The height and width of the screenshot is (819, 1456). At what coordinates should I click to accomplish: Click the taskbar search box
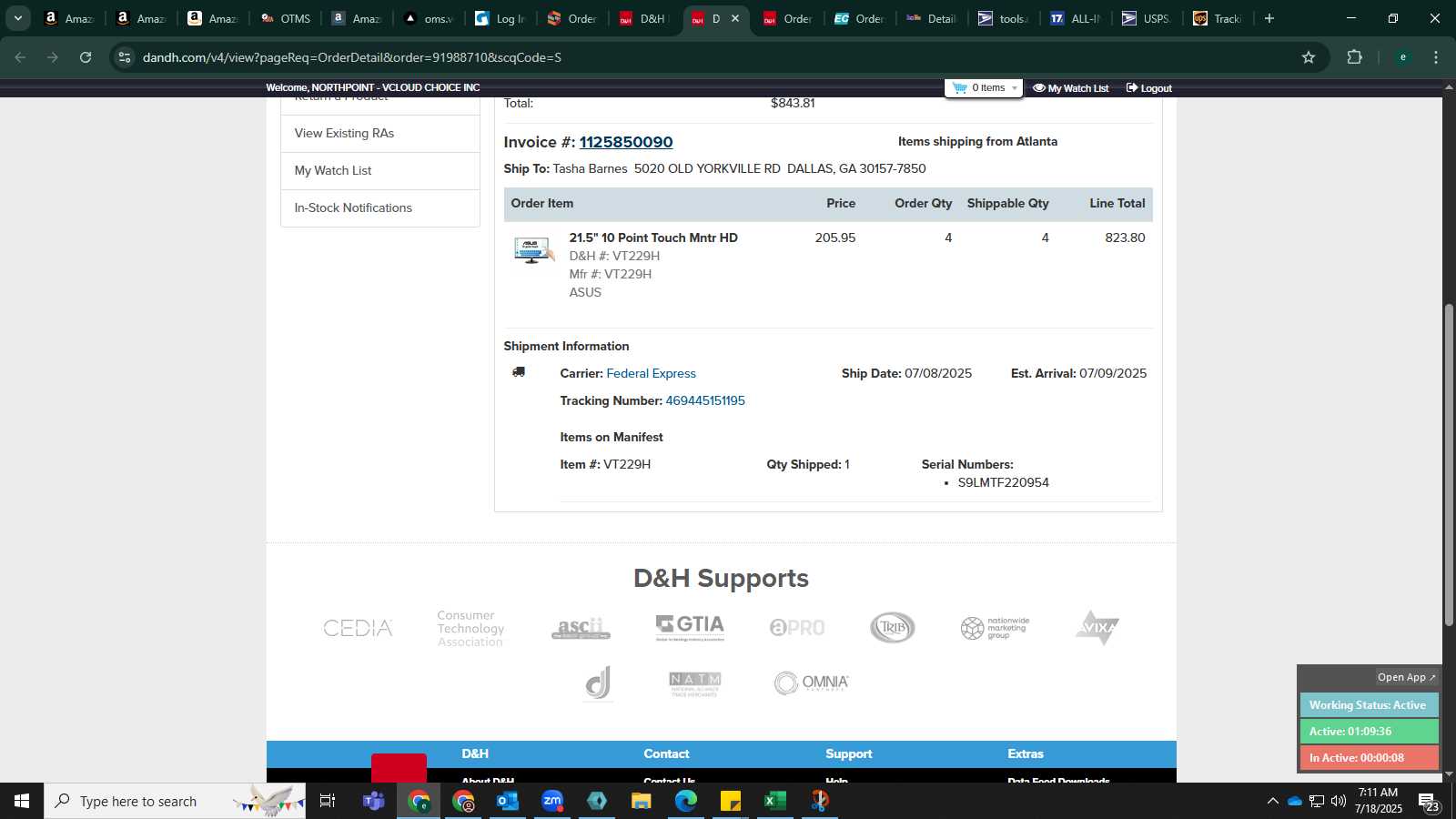tap(175, 801)
